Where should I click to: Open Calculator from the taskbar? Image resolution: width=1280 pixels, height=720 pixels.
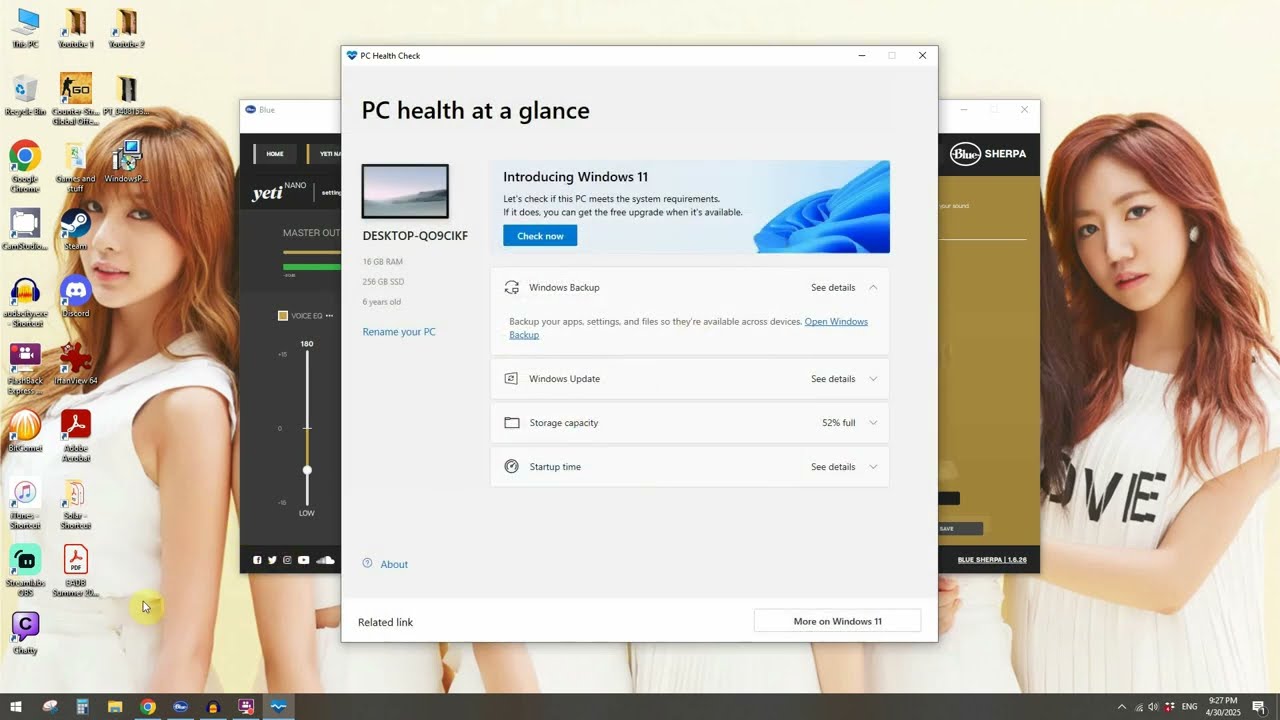coord(82,707)
